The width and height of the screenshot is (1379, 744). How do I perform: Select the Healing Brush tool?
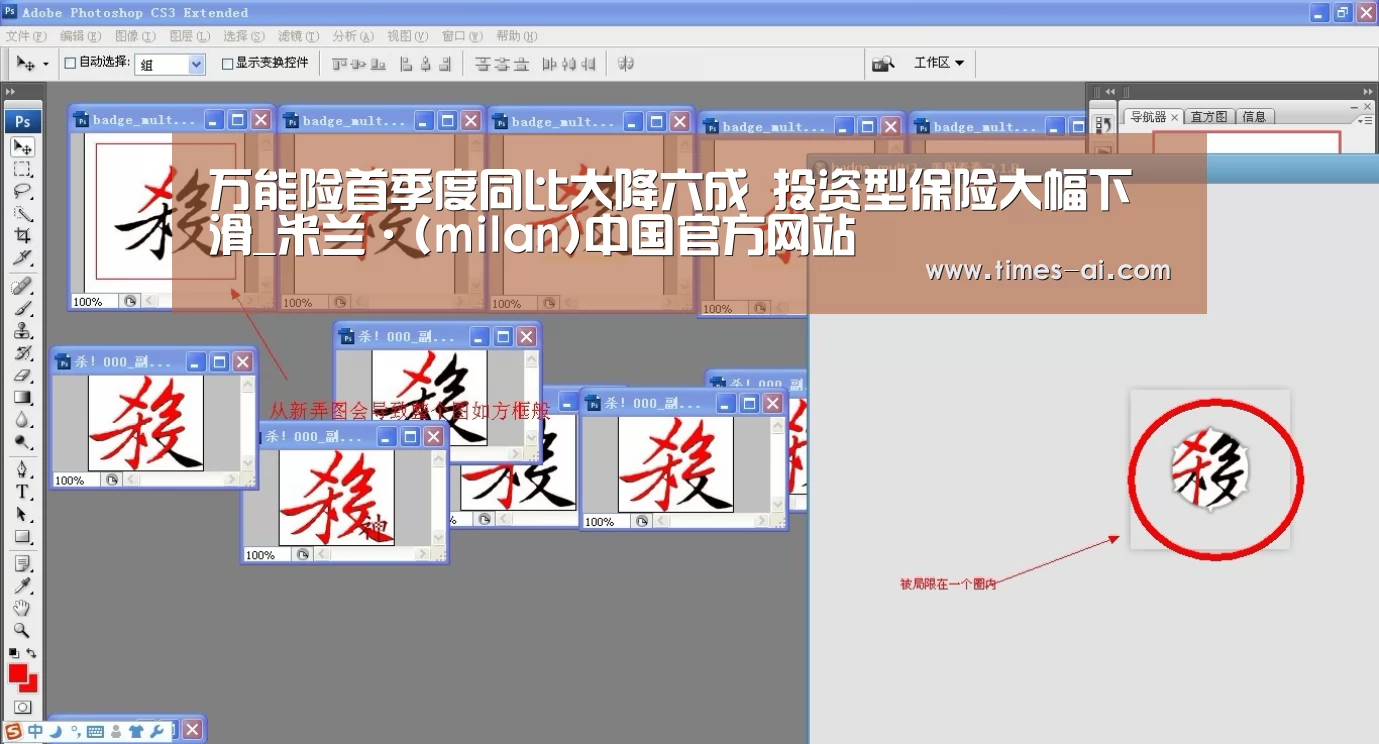[x=22, y=287]
